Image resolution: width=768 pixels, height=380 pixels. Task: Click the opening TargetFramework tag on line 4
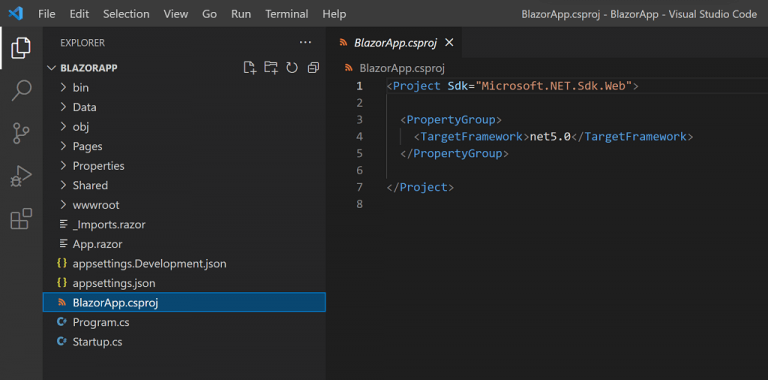(471, 137)
